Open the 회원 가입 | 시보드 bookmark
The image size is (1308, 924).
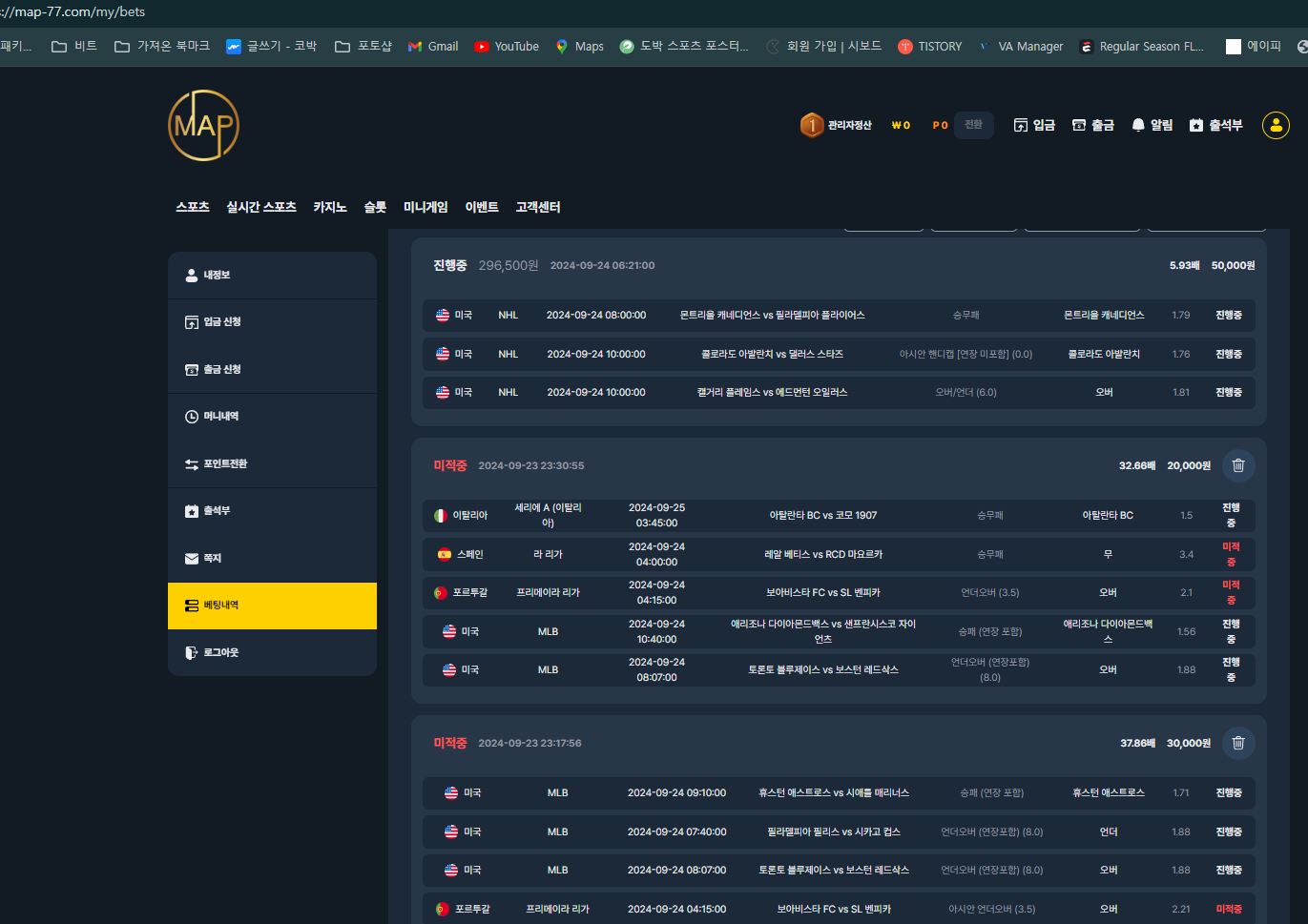pyautogui.click(x=824, y=46)
